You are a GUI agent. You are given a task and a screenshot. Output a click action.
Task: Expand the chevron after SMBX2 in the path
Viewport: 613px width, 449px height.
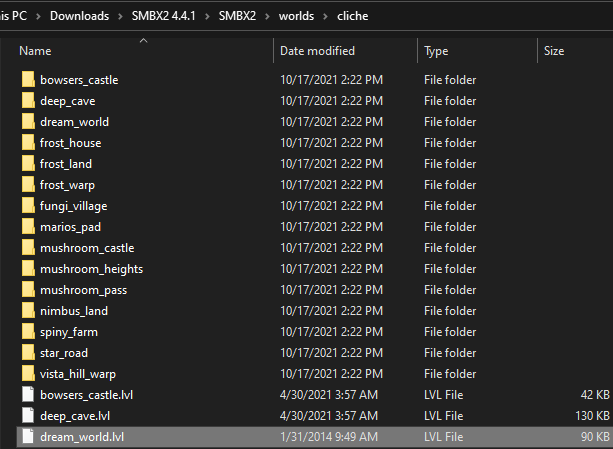[267, 16]
